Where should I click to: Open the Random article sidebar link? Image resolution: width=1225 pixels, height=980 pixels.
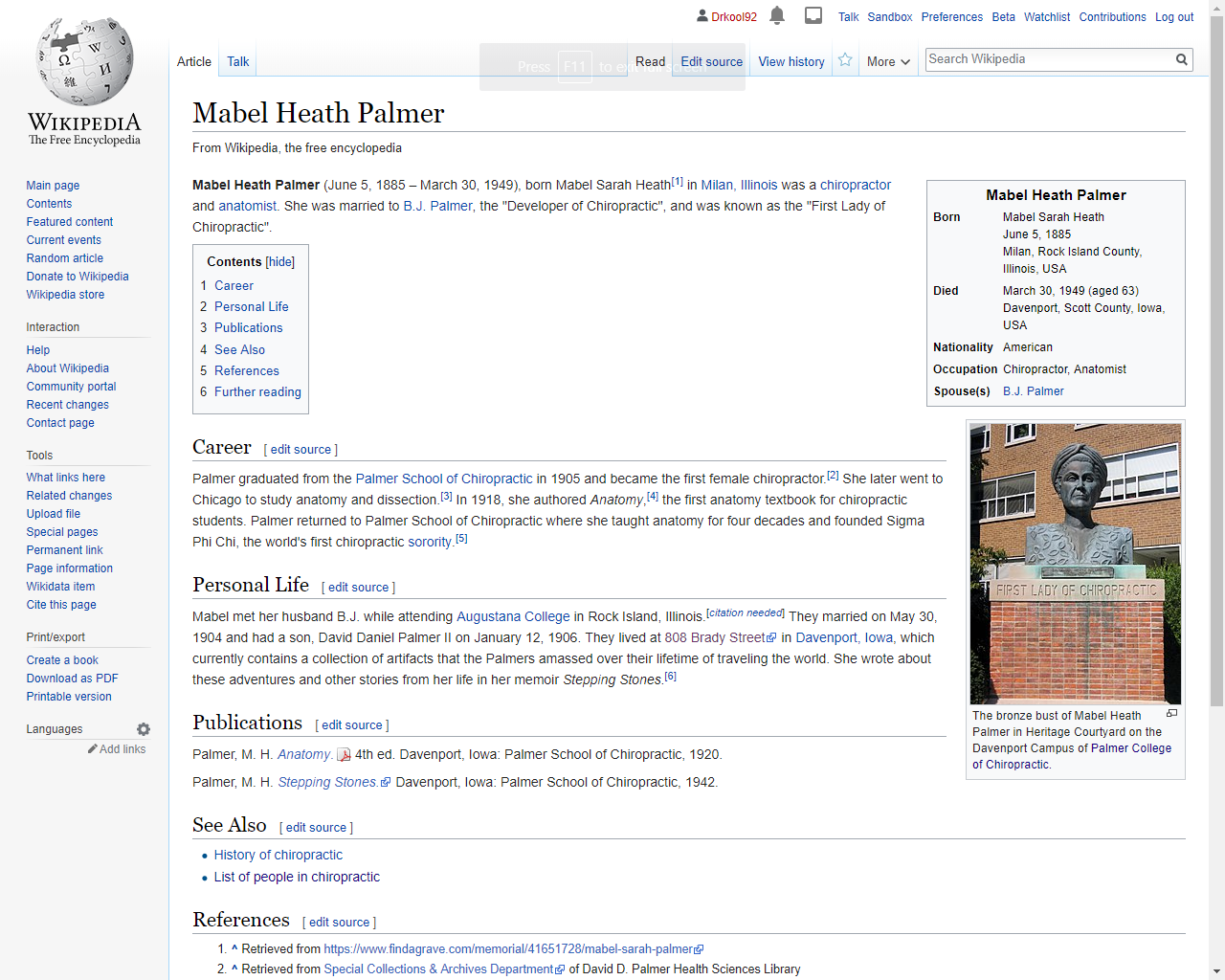tap(64, 257)
